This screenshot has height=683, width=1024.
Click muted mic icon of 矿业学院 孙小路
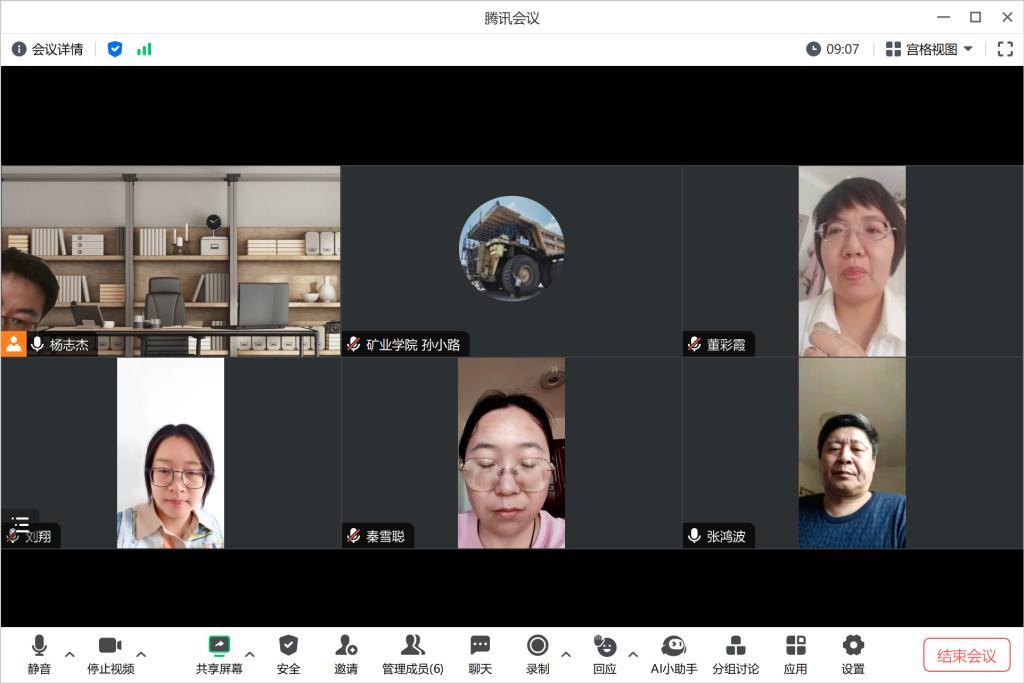coord(354,344)
